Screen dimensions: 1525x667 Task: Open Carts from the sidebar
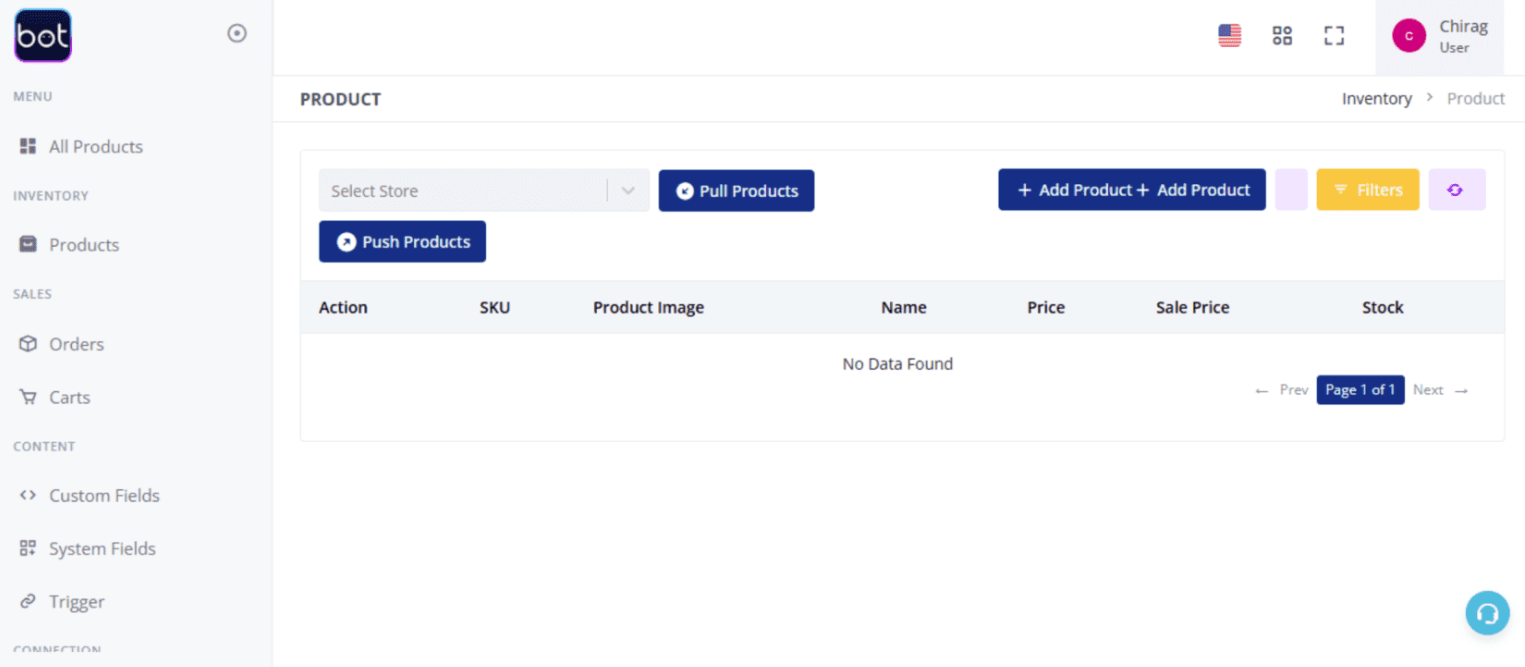70,397
